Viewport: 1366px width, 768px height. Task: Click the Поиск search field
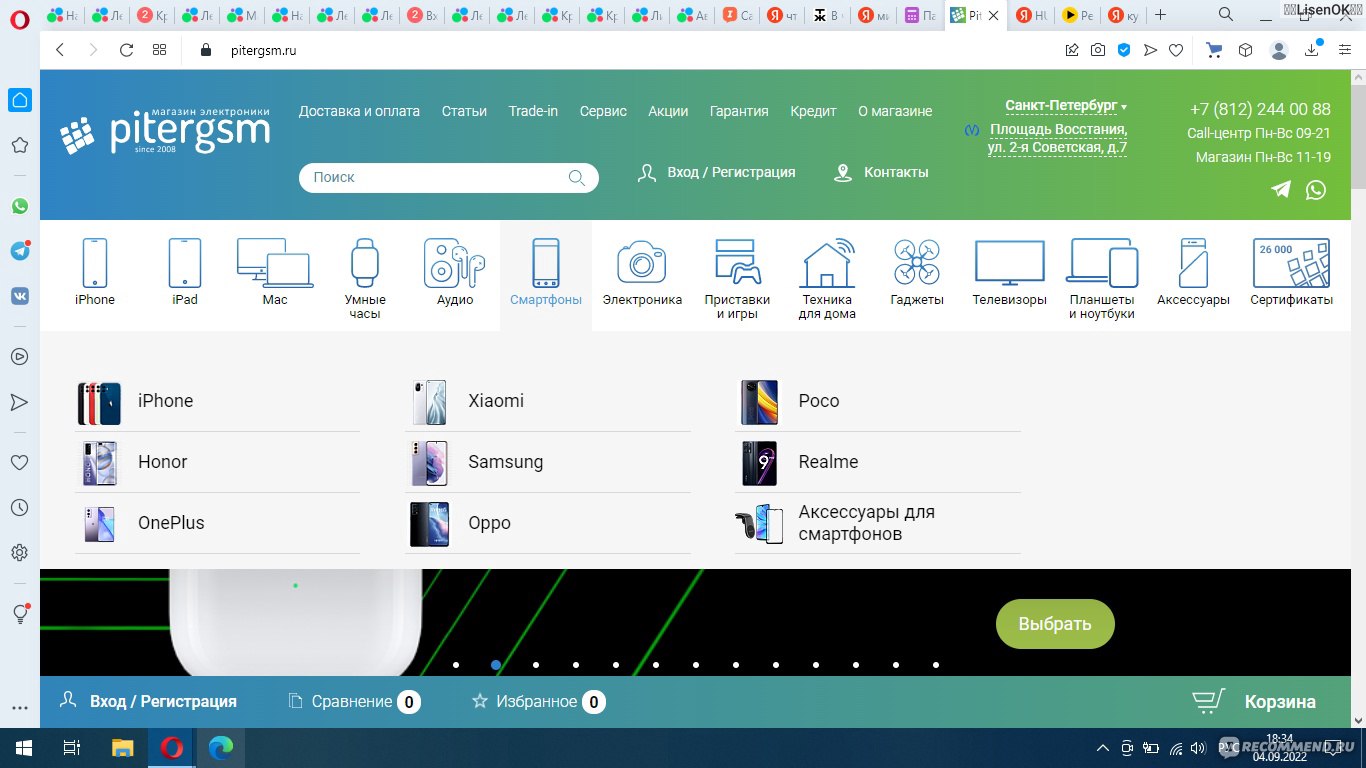(x=449, y=177)
